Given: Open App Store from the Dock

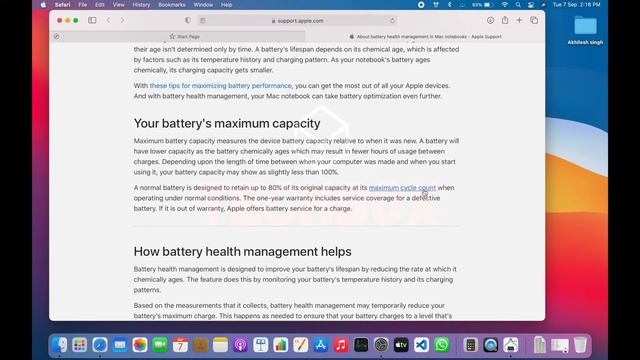Looking at the screenshot, I should pyautogui.click(x=321, y=345).
